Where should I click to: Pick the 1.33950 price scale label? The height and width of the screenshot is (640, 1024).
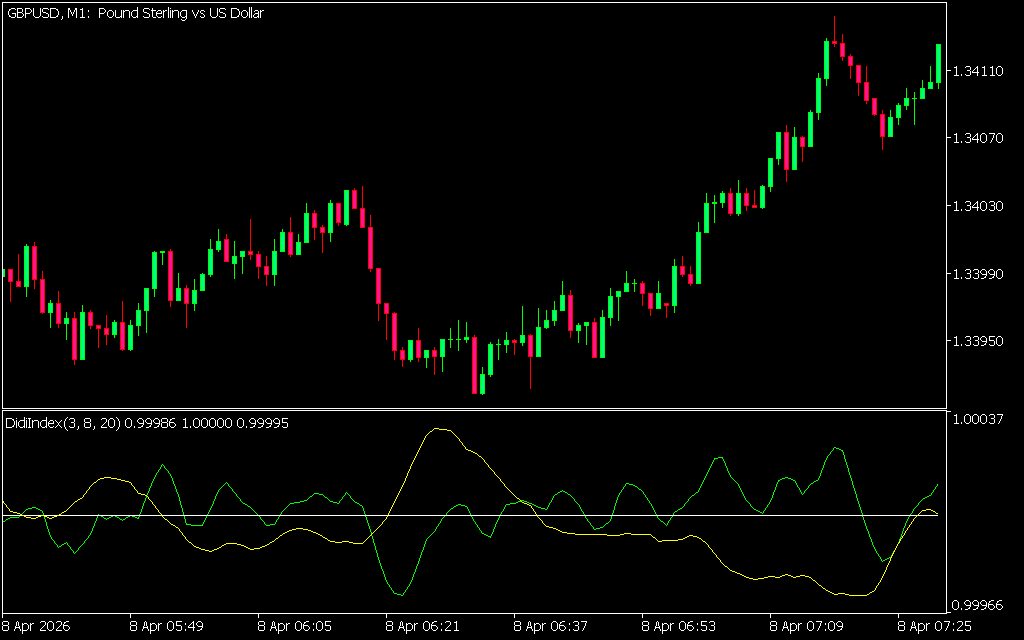(979, 342)
